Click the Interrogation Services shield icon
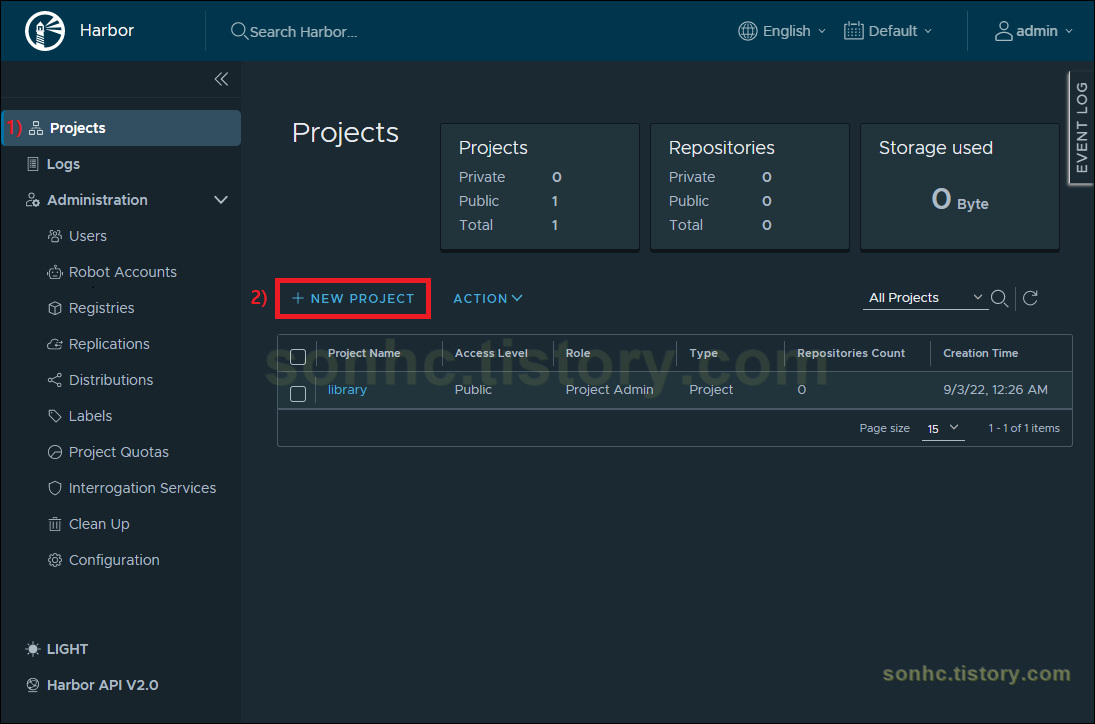This screenshot has height=724, width=1095. [x=54, y=488]
